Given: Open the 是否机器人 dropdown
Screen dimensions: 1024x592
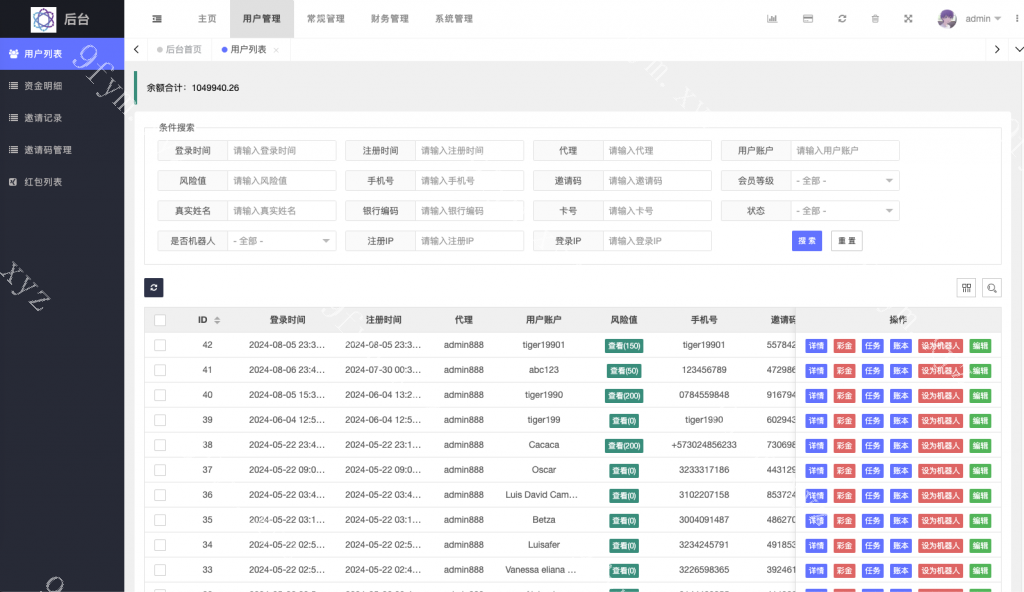Looking at the screenshot, I should tap(281, 241).
